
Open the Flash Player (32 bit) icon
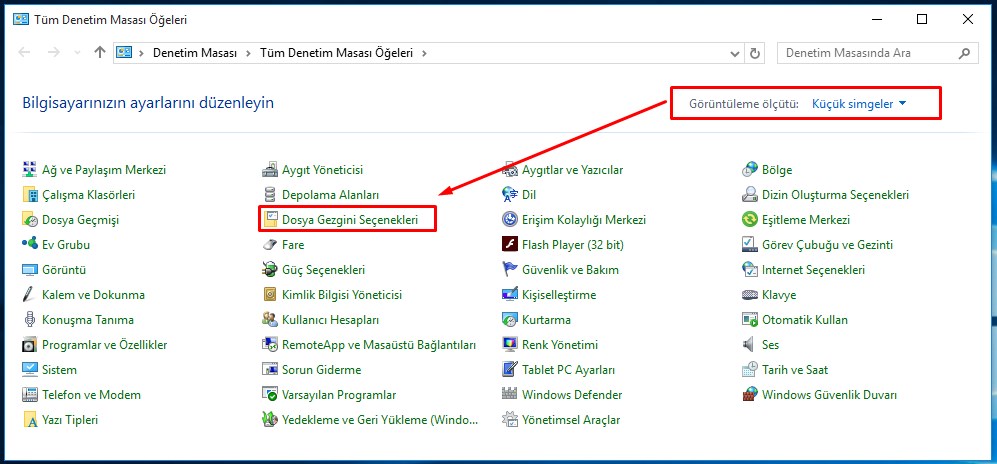[x=510, y=245]
